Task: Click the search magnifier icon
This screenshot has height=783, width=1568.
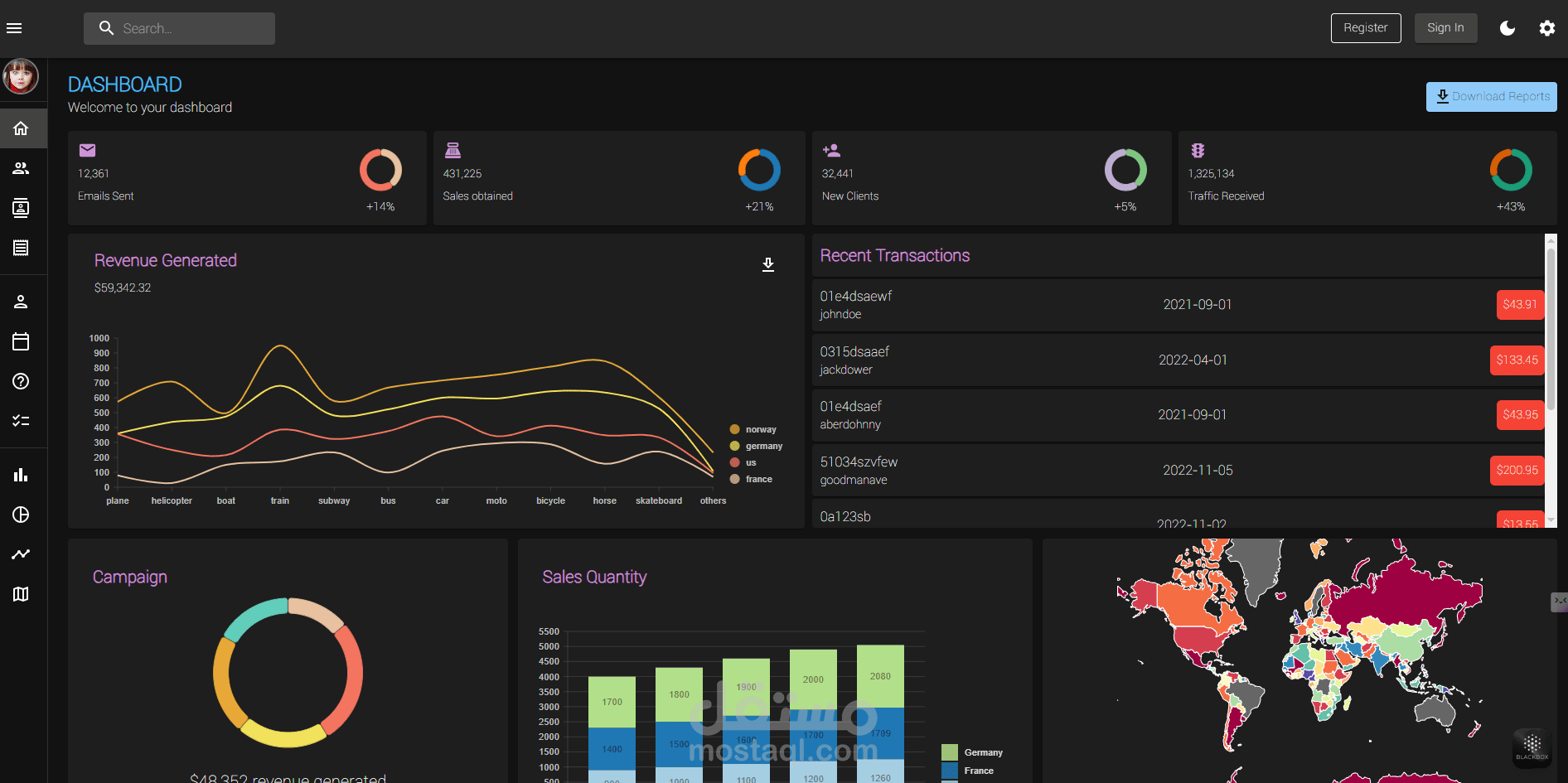Action: point(106,28)
